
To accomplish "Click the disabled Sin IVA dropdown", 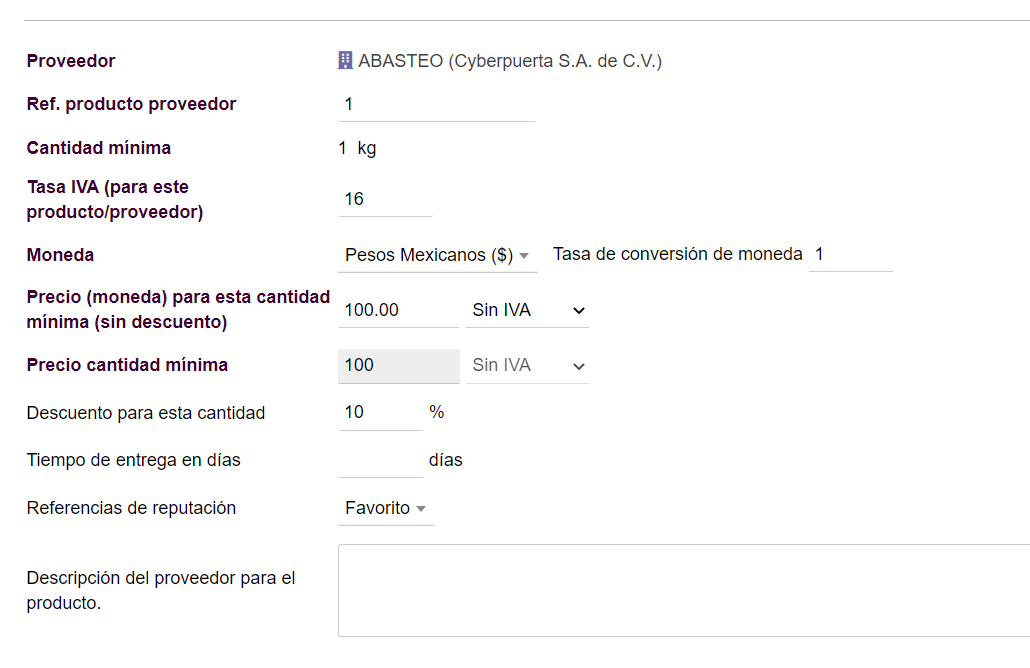I will point(527,366).
